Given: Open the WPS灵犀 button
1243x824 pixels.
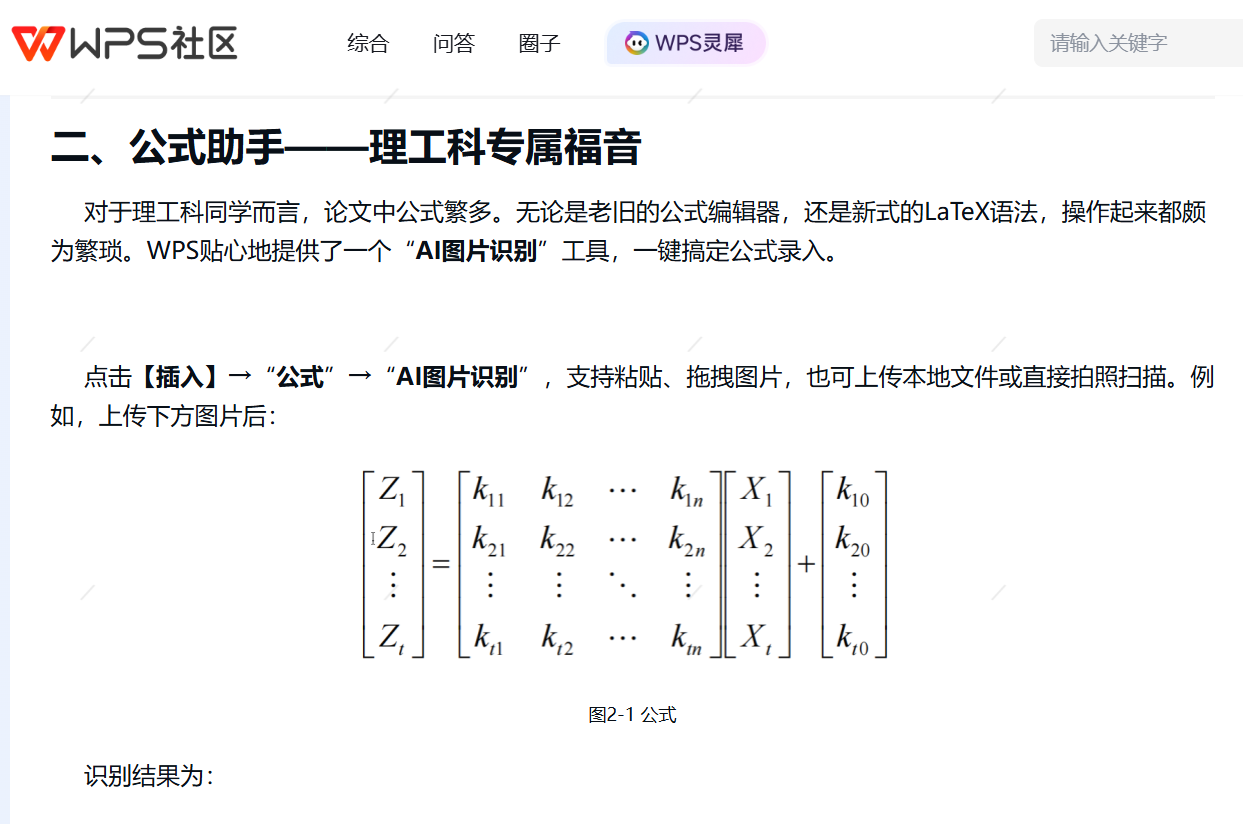Looking at the screenshot, I should [x=686, y=43].
